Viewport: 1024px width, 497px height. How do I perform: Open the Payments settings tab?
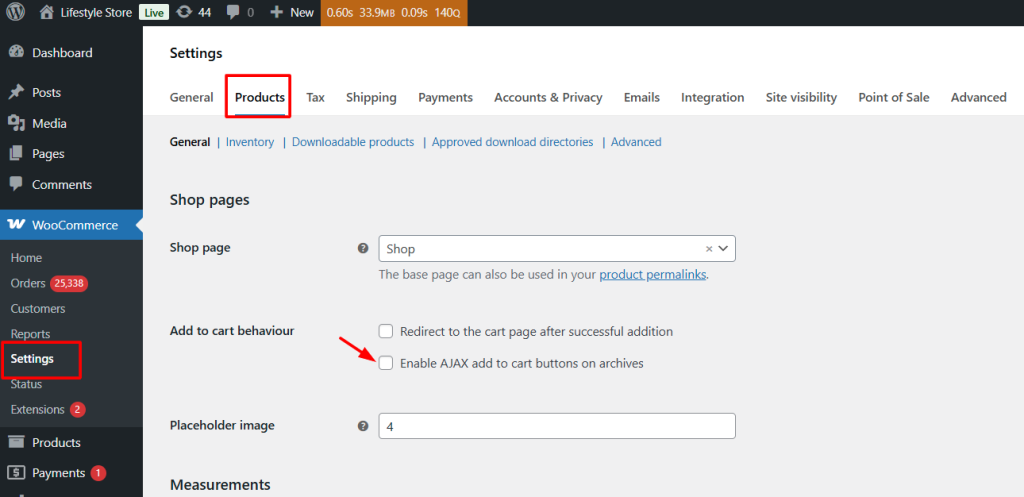coord(445,97)
